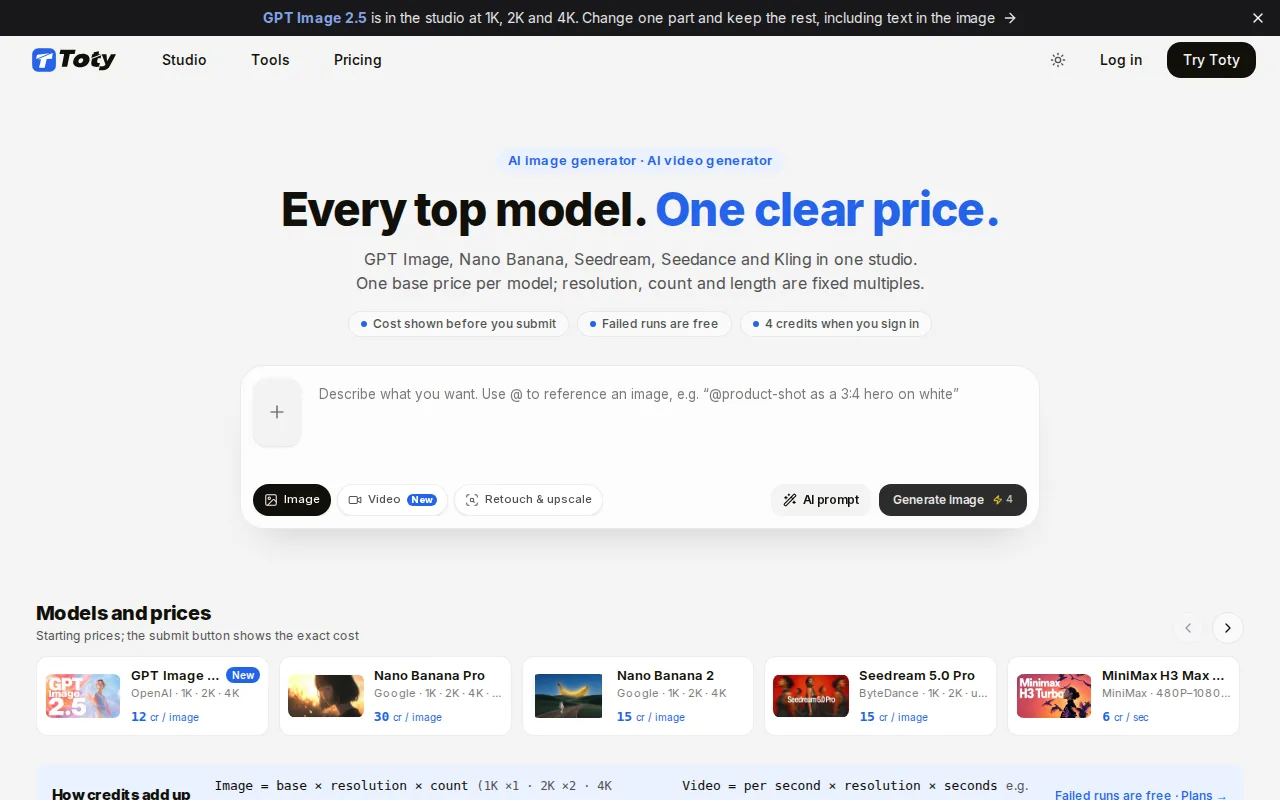
Task: Follow the arrow at end of announcement banner
Action: (x=1010, y=18)
